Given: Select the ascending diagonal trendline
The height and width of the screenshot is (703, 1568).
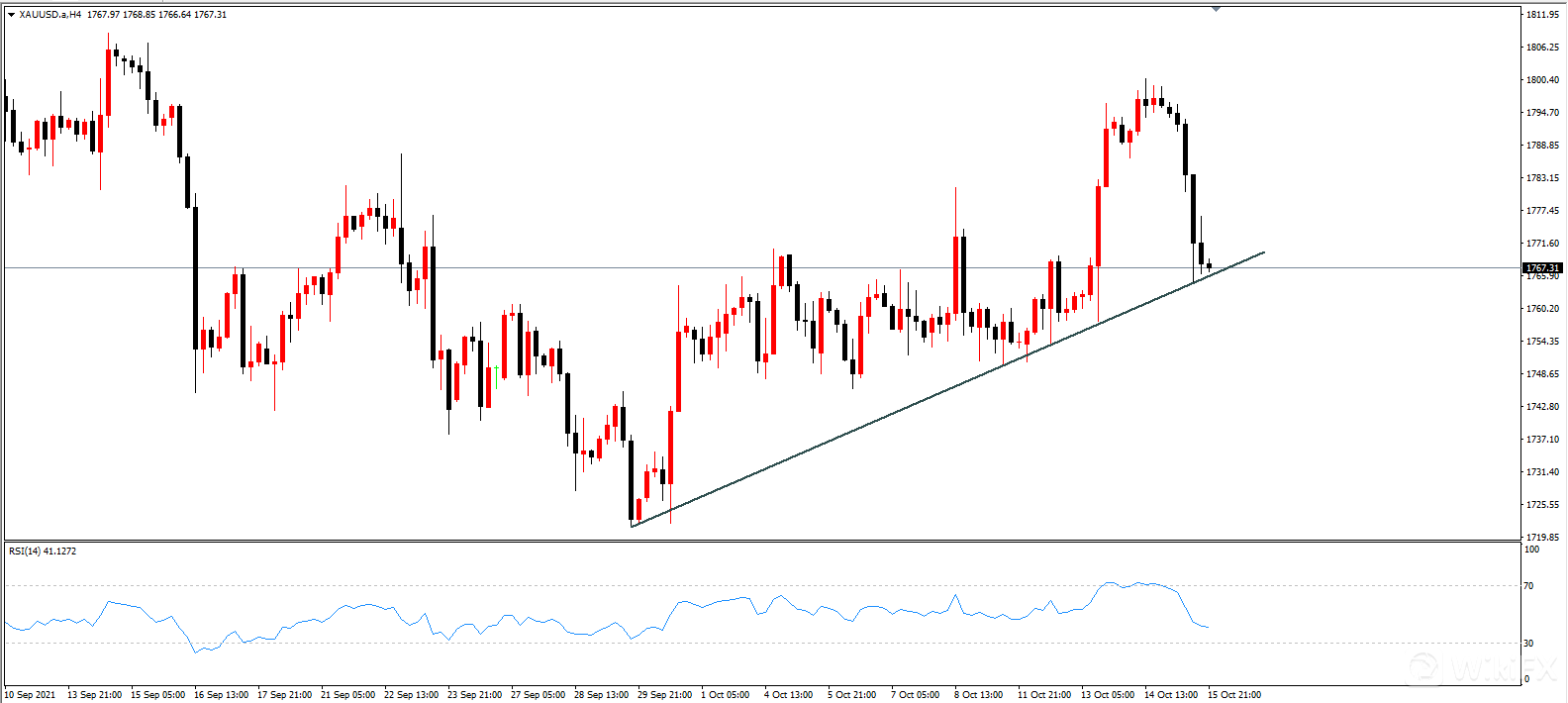Looking at the screenshot, I should pos(891,414).
